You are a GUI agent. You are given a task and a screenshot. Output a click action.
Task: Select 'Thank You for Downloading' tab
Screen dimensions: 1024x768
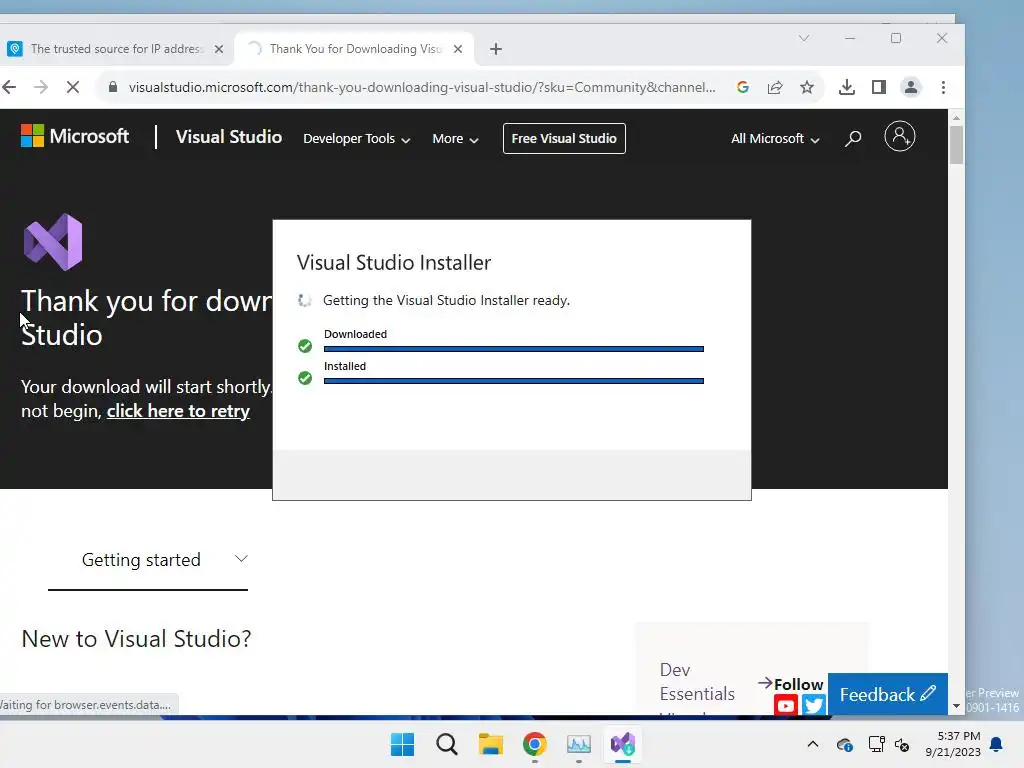click(353, 49)
